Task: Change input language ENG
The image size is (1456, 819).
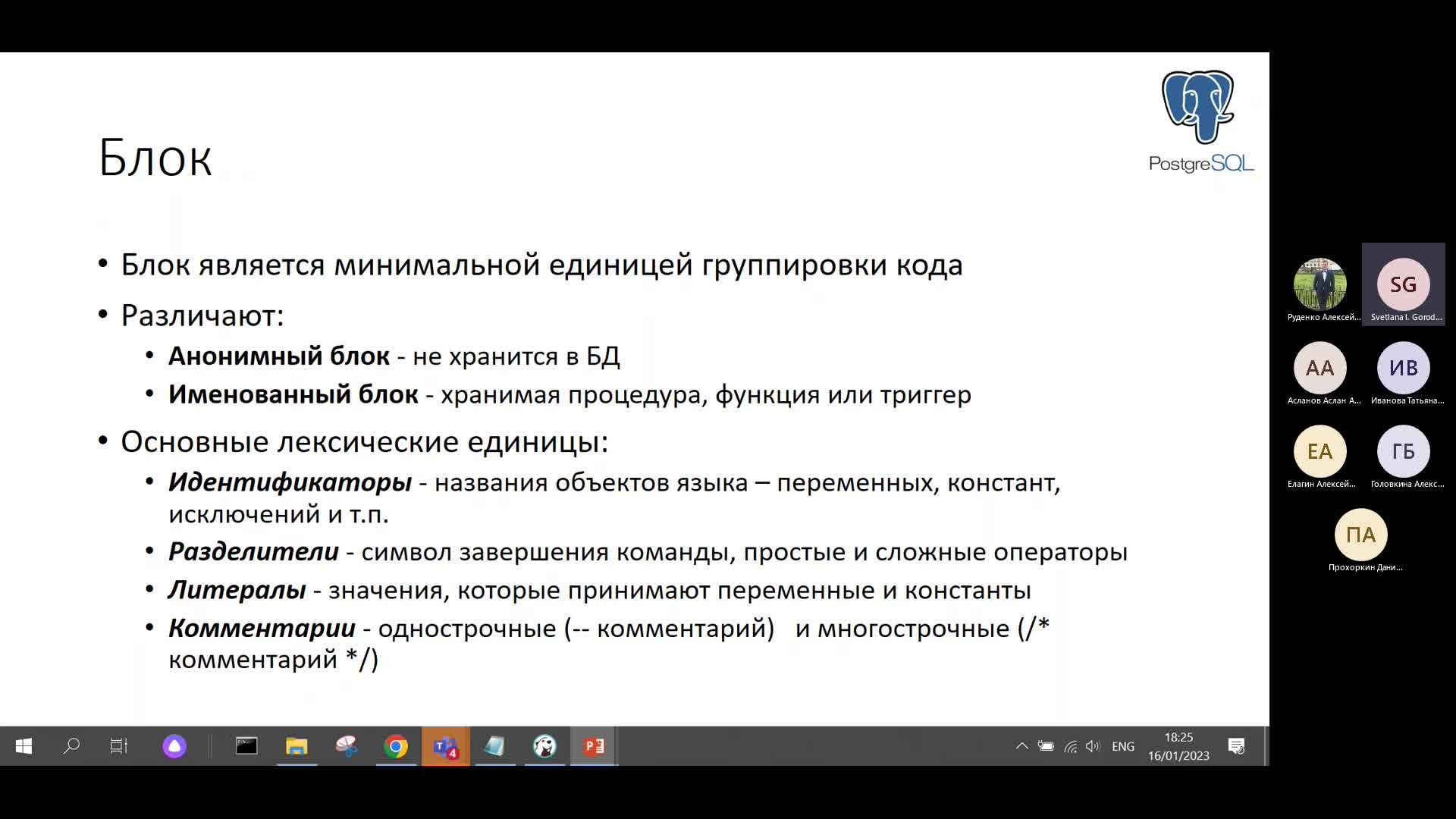Action: click(1123, 746)
